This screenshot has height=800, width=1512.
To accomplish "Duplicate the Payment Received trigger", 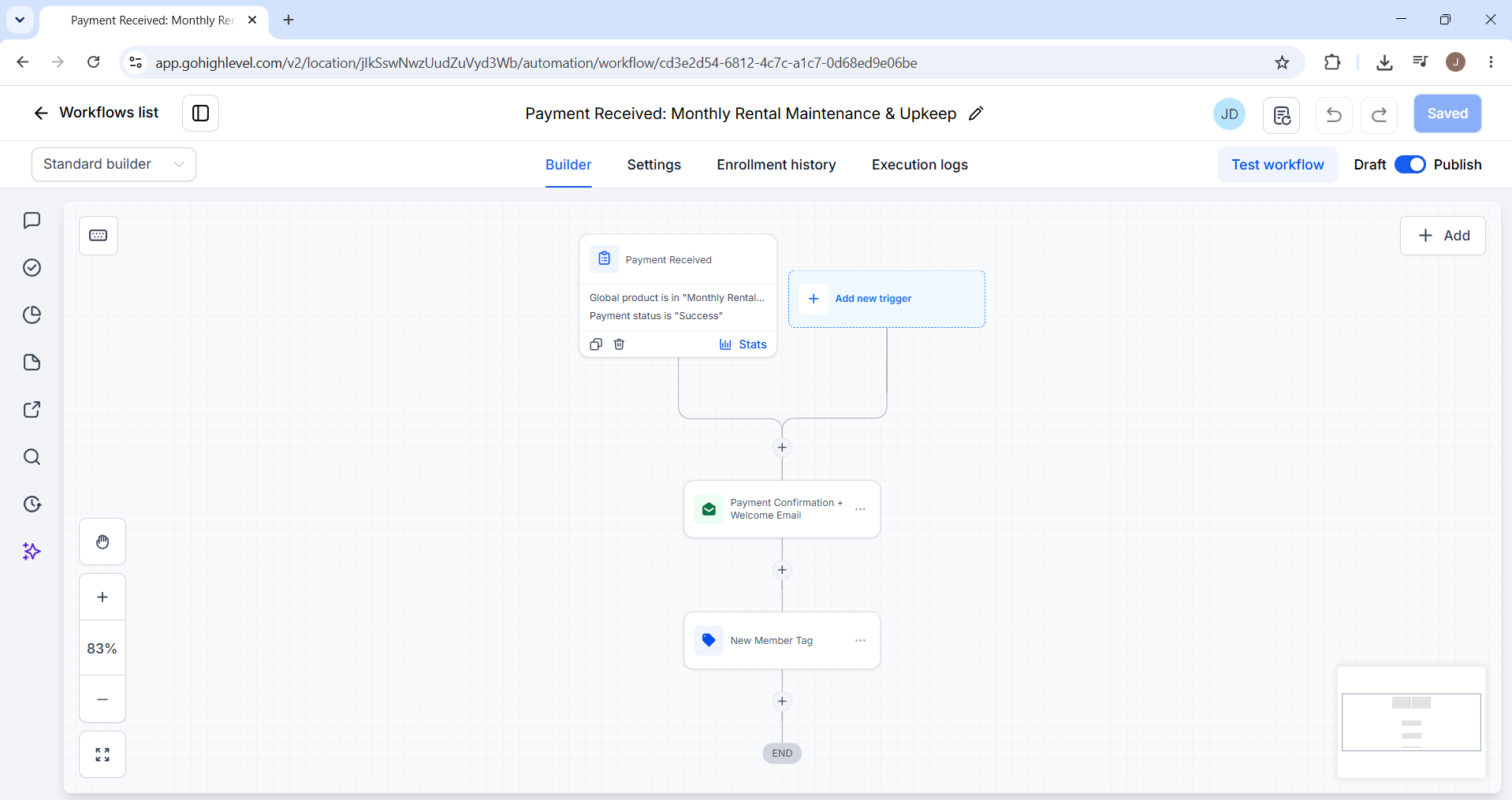I will pos(596,344).
